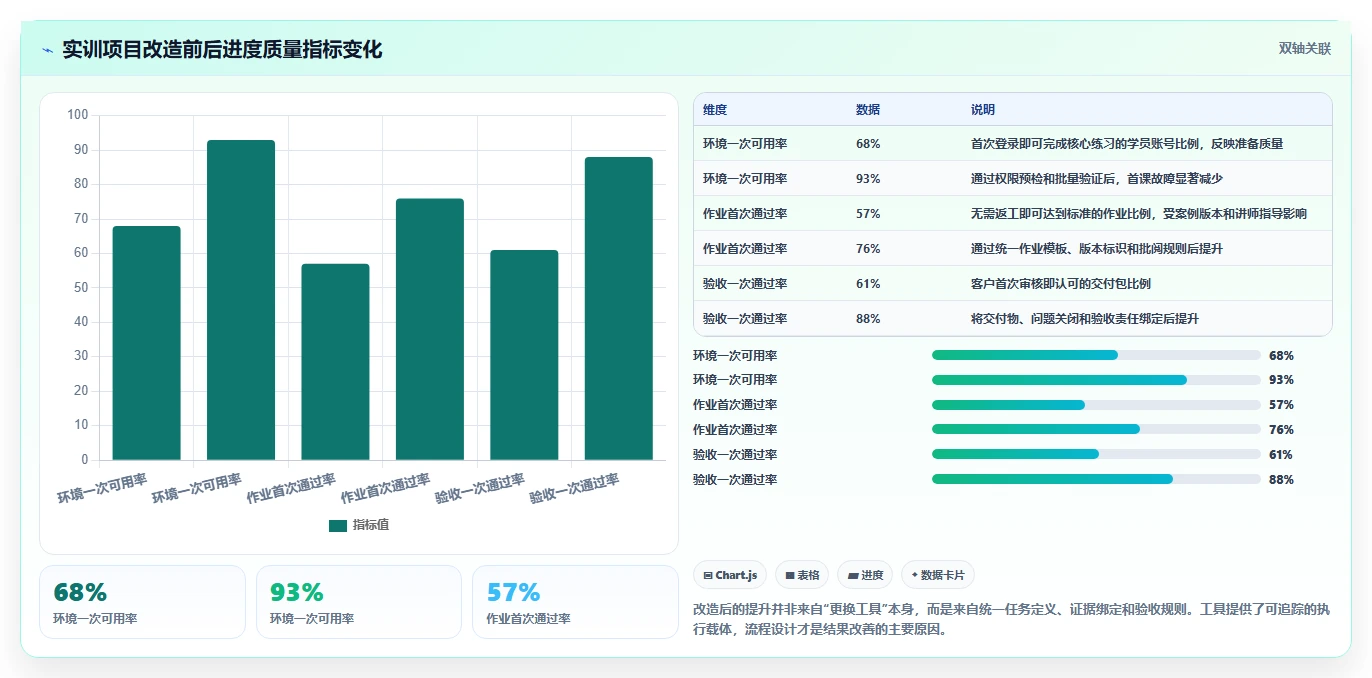
Task: Click the 93% progress bar
Action: pyautogui.click(x=1096, y=380)
